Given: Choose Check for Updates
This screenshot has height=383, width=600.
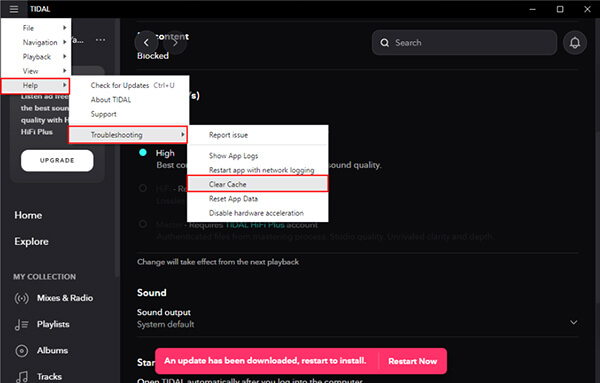Looking at the screenshot, I should tap(129, 85).
